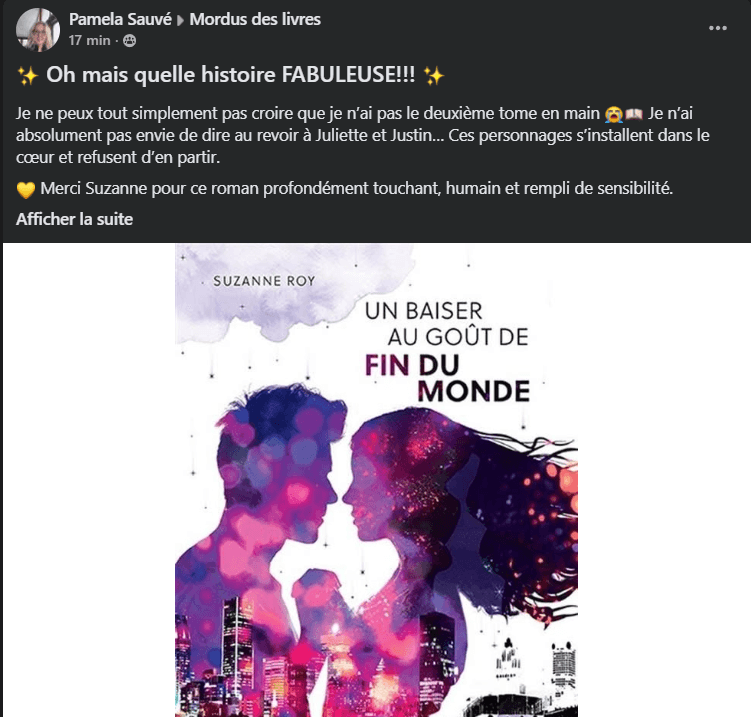This screenshot has width=751, height=717.
Task: Open the 17 min timestamp link
Action: pyautogui.click(x=89, y=41)
